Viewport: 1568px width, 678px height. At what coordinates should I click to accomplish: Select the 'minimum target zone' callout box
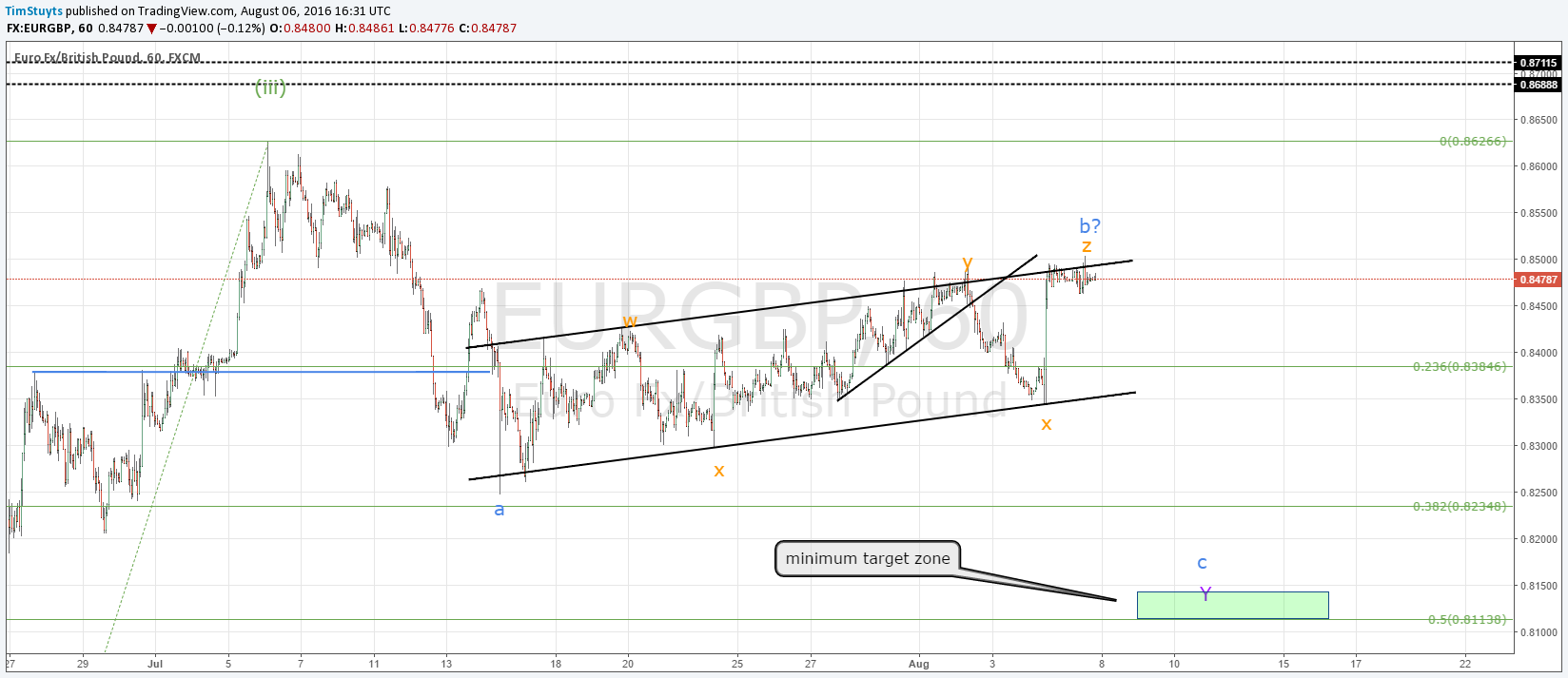(x=868, y=559)
